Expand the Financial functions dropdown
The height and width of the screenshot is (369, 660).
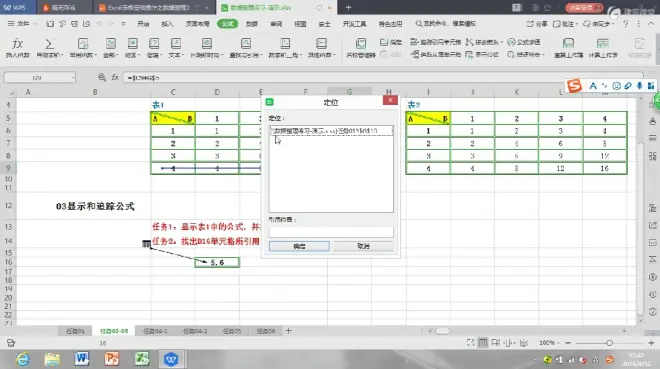click(132, 48)
